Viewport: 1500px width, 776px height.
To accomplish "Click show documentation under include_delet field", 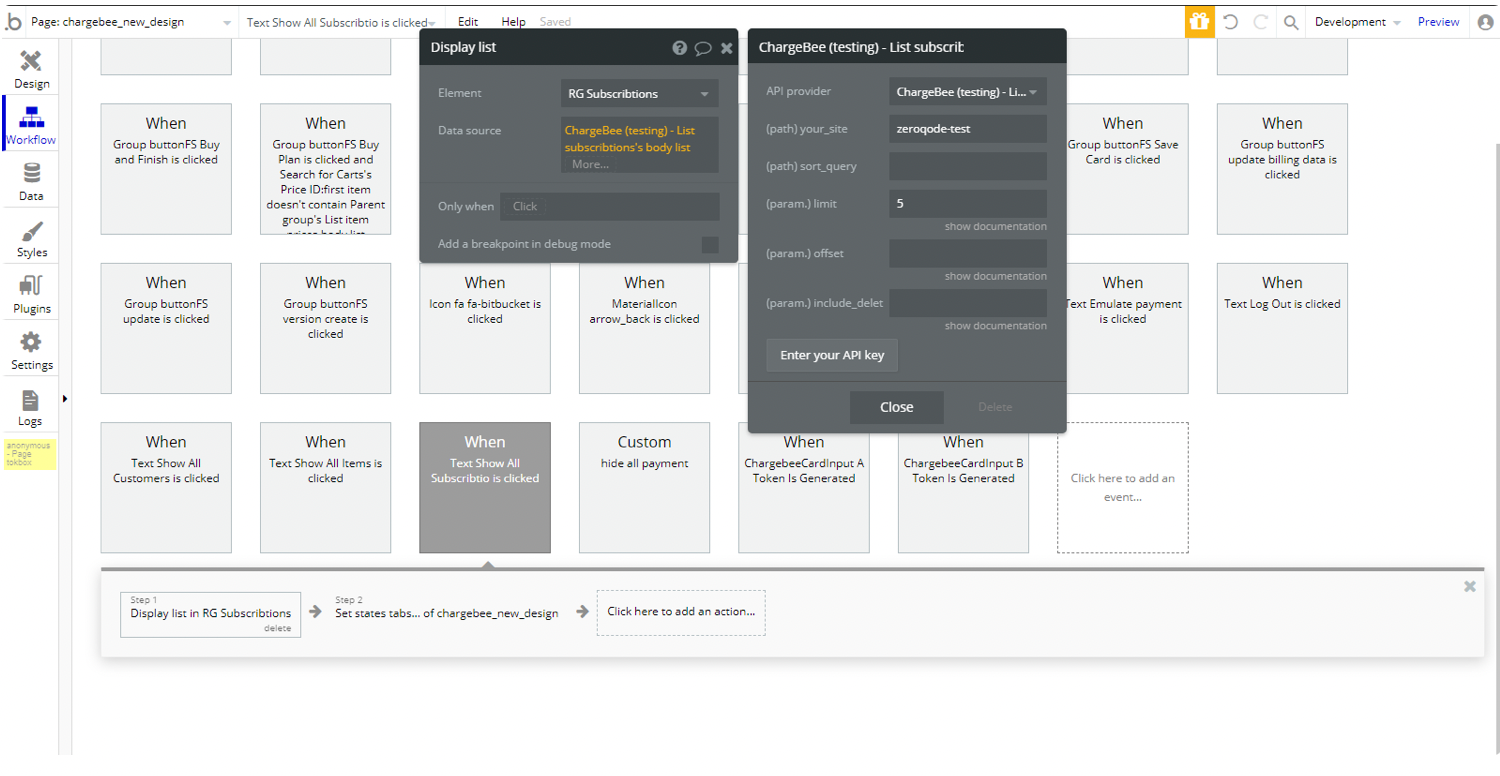I will 996,326.
